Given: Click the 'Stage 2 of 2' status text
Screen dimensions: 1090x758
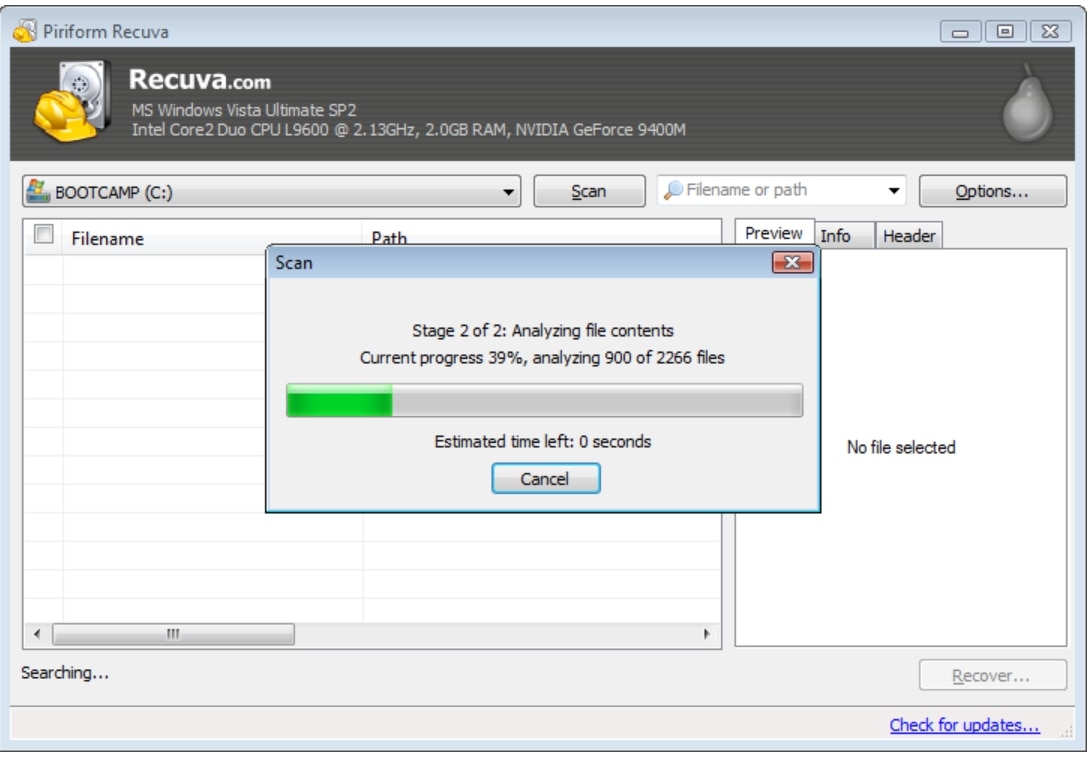Looking at the screenshot, I should click(x=543, y=330).
